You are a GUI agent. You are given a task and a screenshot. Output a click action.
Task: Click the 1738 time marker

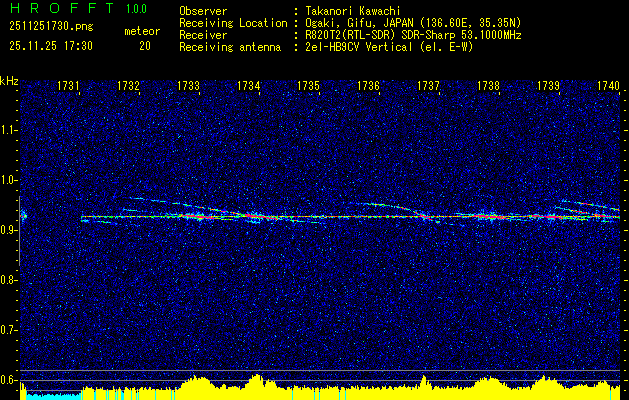coord(489,86)
